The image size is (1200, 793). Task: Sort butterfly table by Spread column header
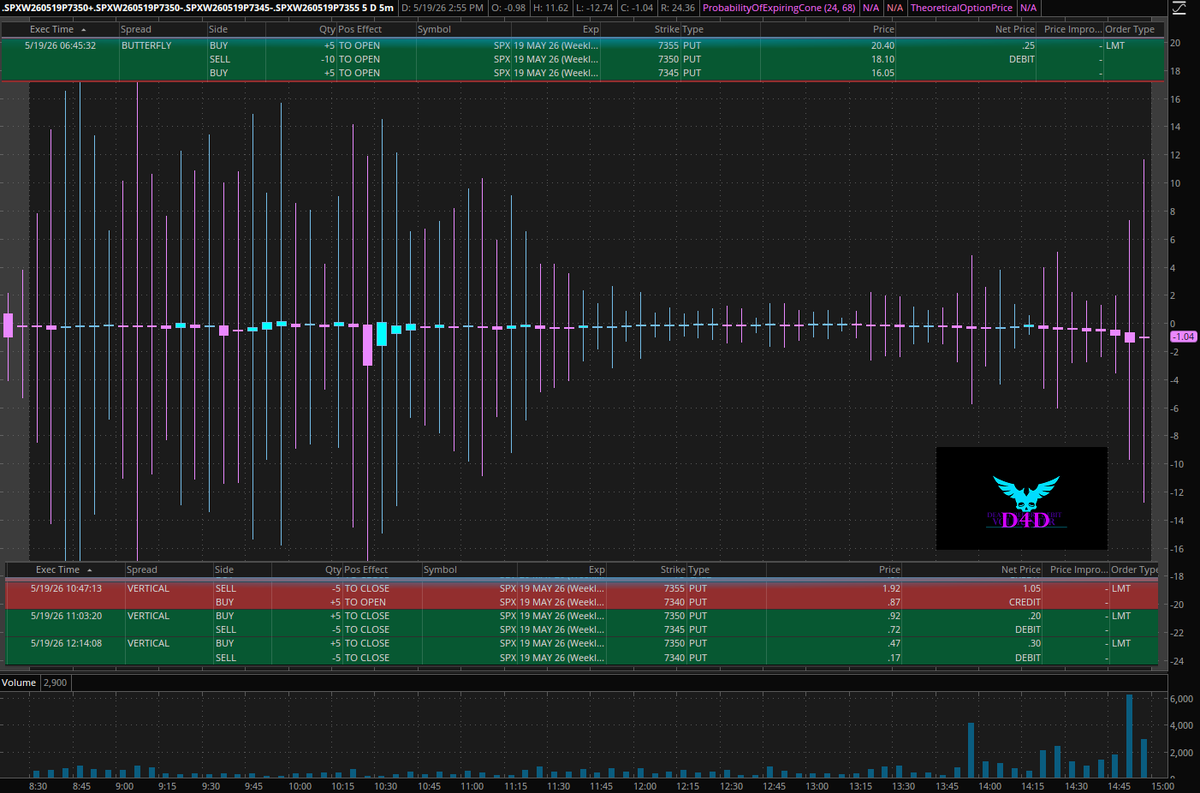(x=137, y=30)
